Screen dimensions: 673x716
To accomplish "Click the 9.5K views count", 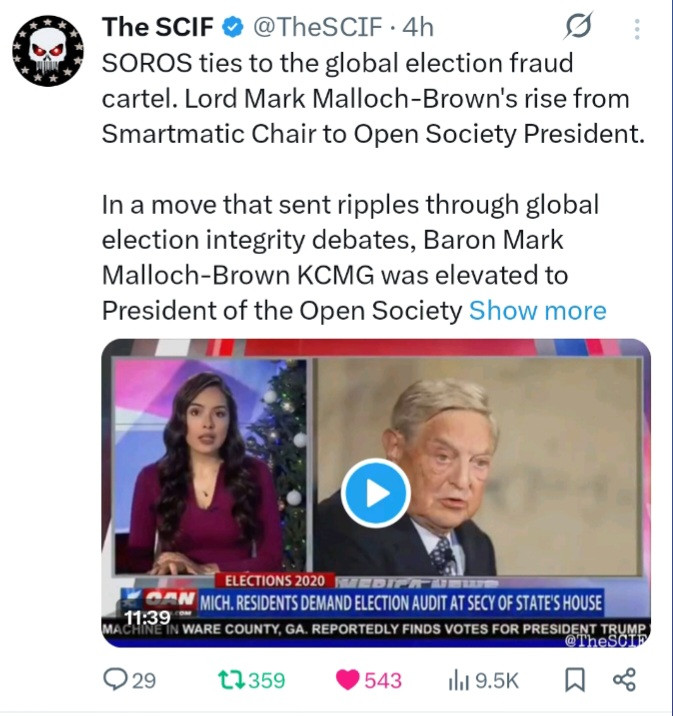I will pyautogui.click(x=497, y=680).
